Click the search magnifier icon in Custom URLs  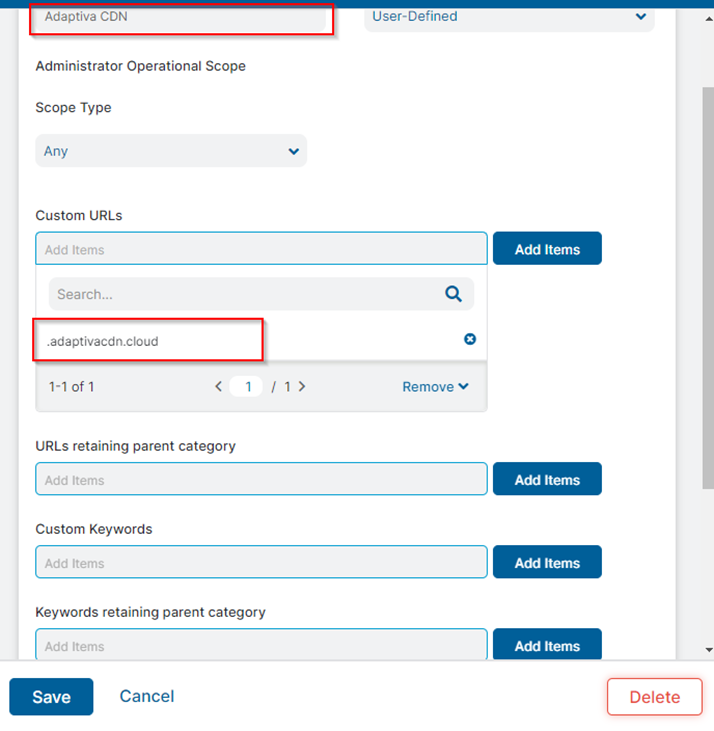point(453,294)
